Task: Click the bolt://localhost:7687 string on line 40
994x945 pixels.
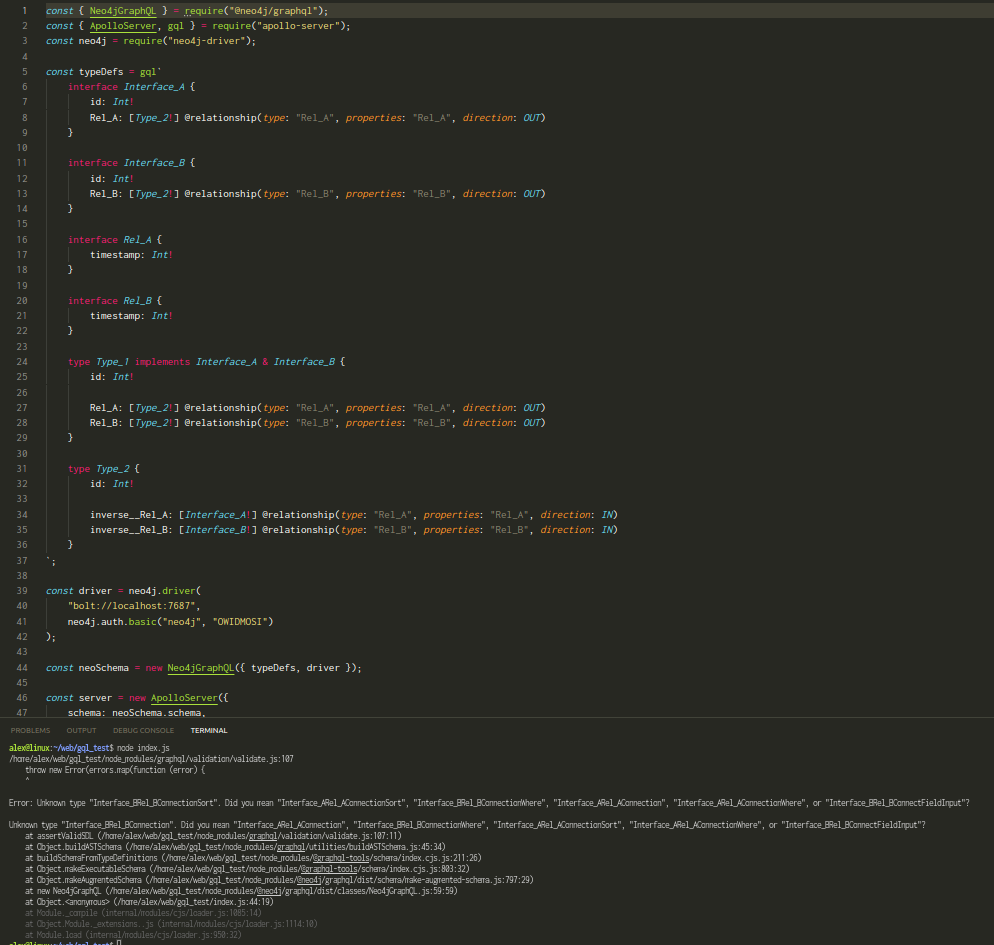Action: [x=135, y=606]
